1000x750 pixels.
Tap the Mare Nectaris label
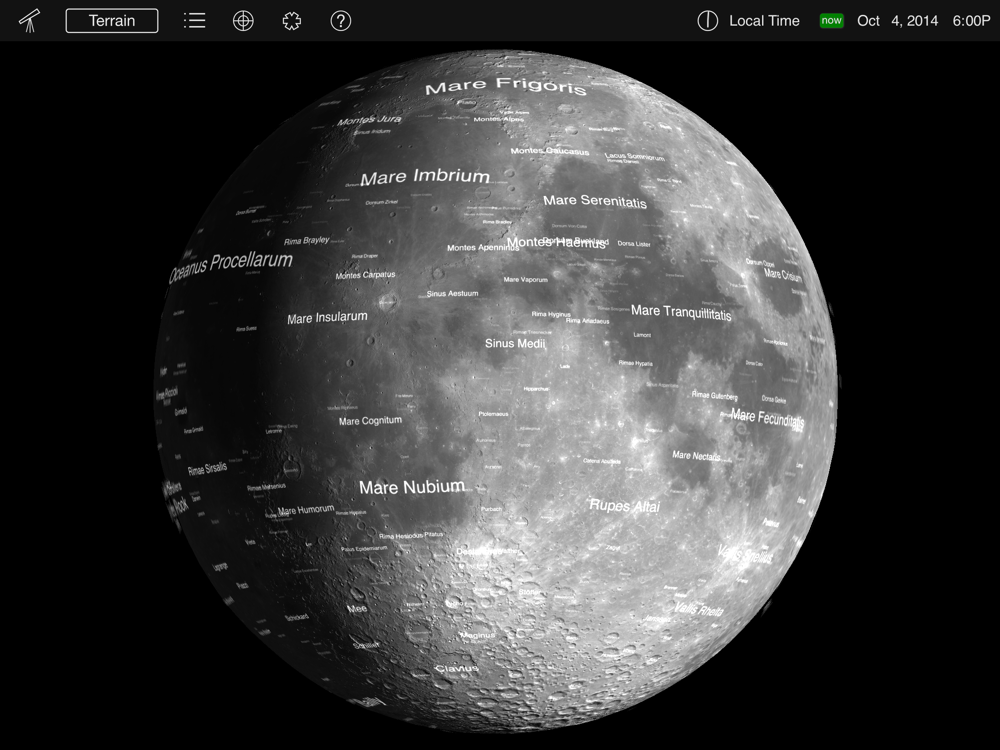(x=696, y=455)
